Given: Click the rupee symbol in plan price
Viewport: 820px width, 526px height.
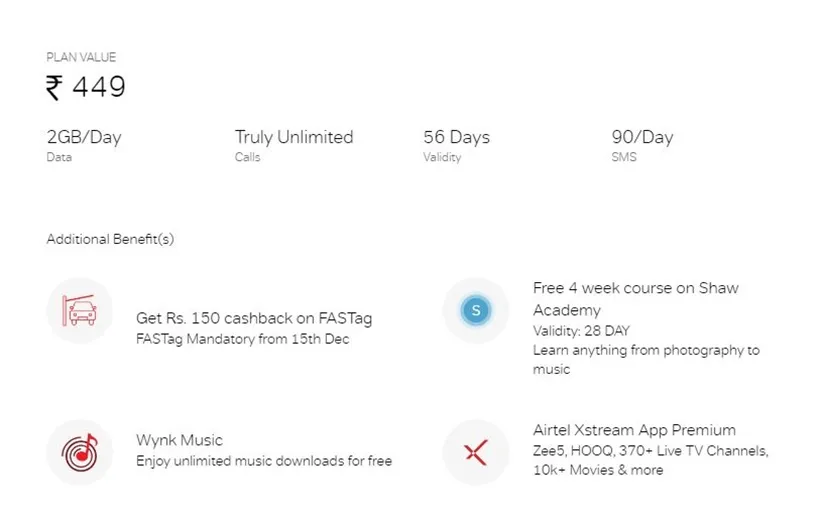Looking at the screenshot, I should coord(54,87).
